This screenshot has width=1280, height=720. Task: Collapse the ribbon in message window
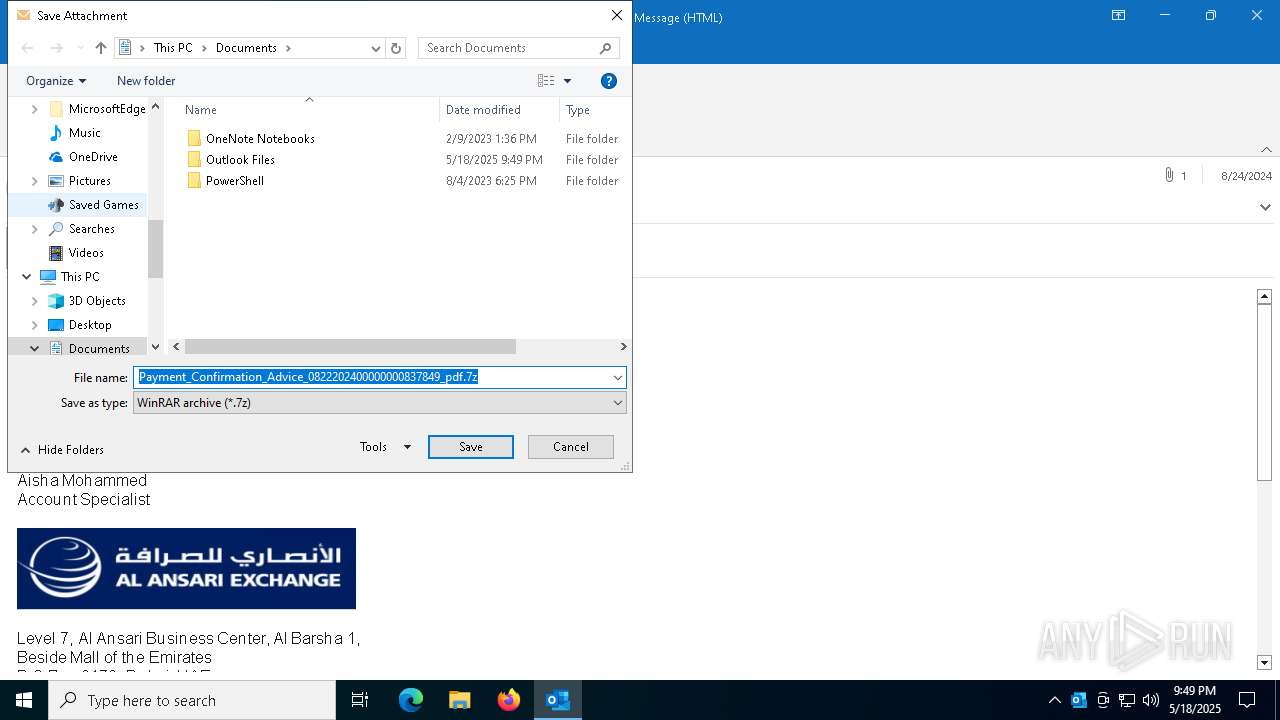click(1266, 150)
